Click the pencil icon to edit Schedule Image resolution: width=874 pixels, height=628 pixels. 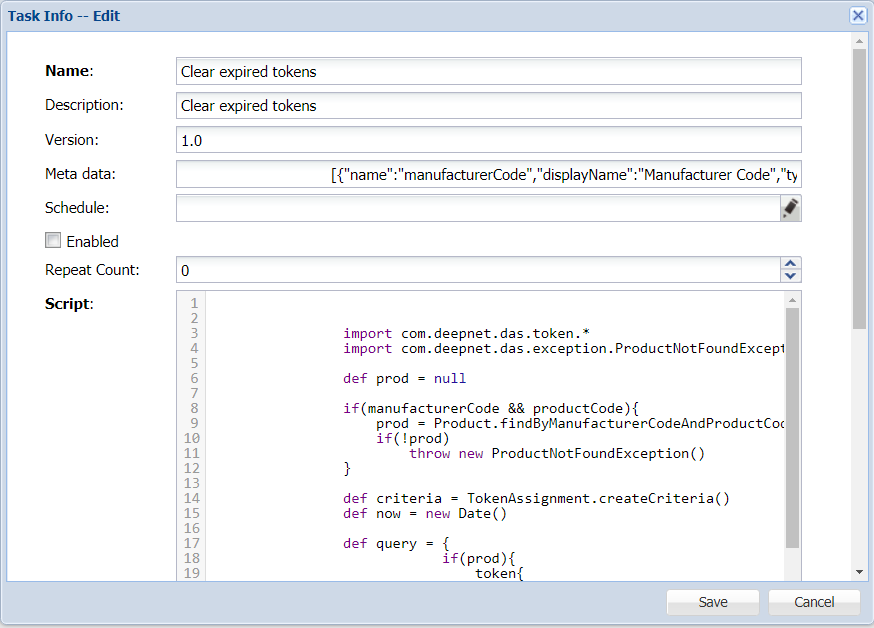click(790, 208)
